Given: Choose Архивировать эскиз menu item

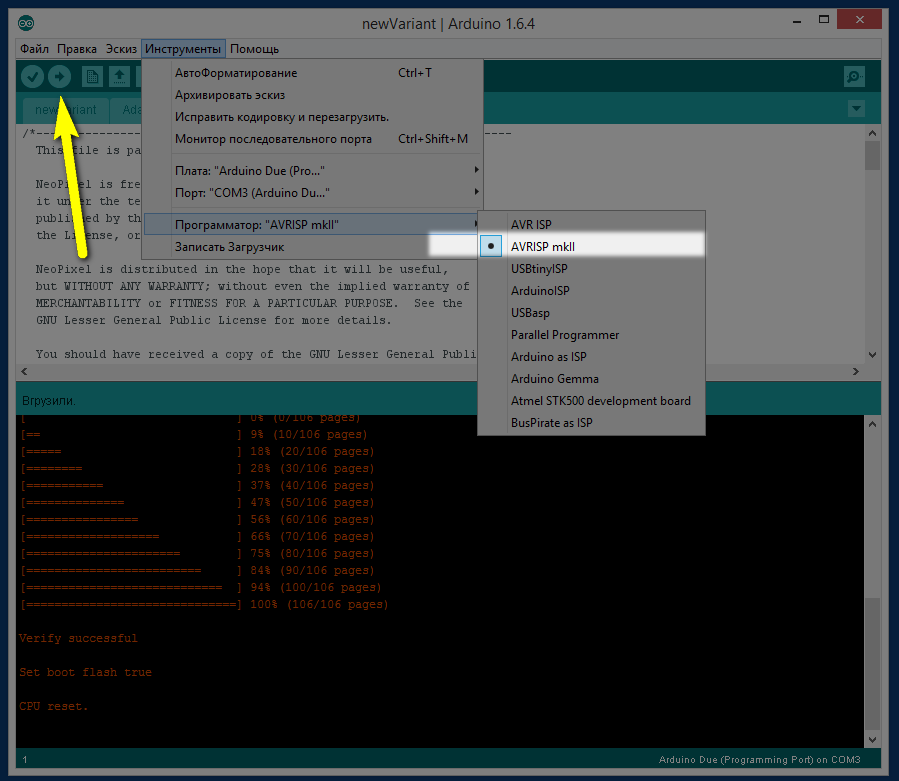Looking at the screenshot, I should click(x=313, y=95).
